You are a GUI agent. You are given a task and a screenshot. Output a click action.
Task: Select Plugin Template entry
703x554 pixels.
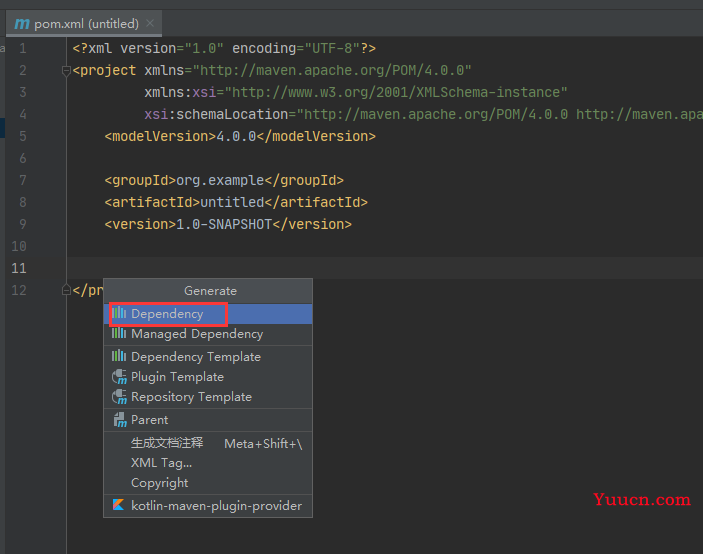(x=208, y=377)
